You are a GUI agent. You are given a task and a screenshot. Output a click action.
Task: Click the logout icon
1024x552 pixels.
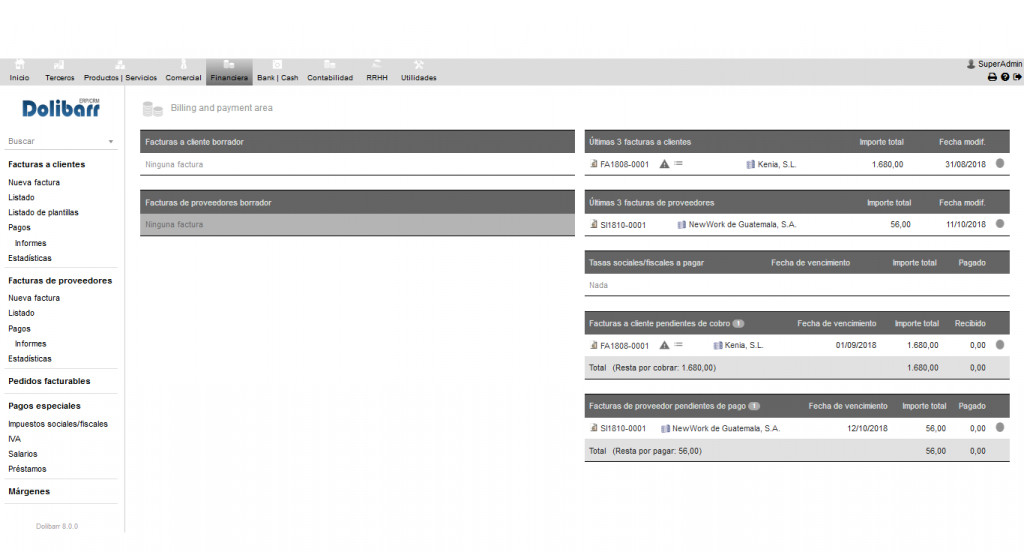[x=1017, y=77]
